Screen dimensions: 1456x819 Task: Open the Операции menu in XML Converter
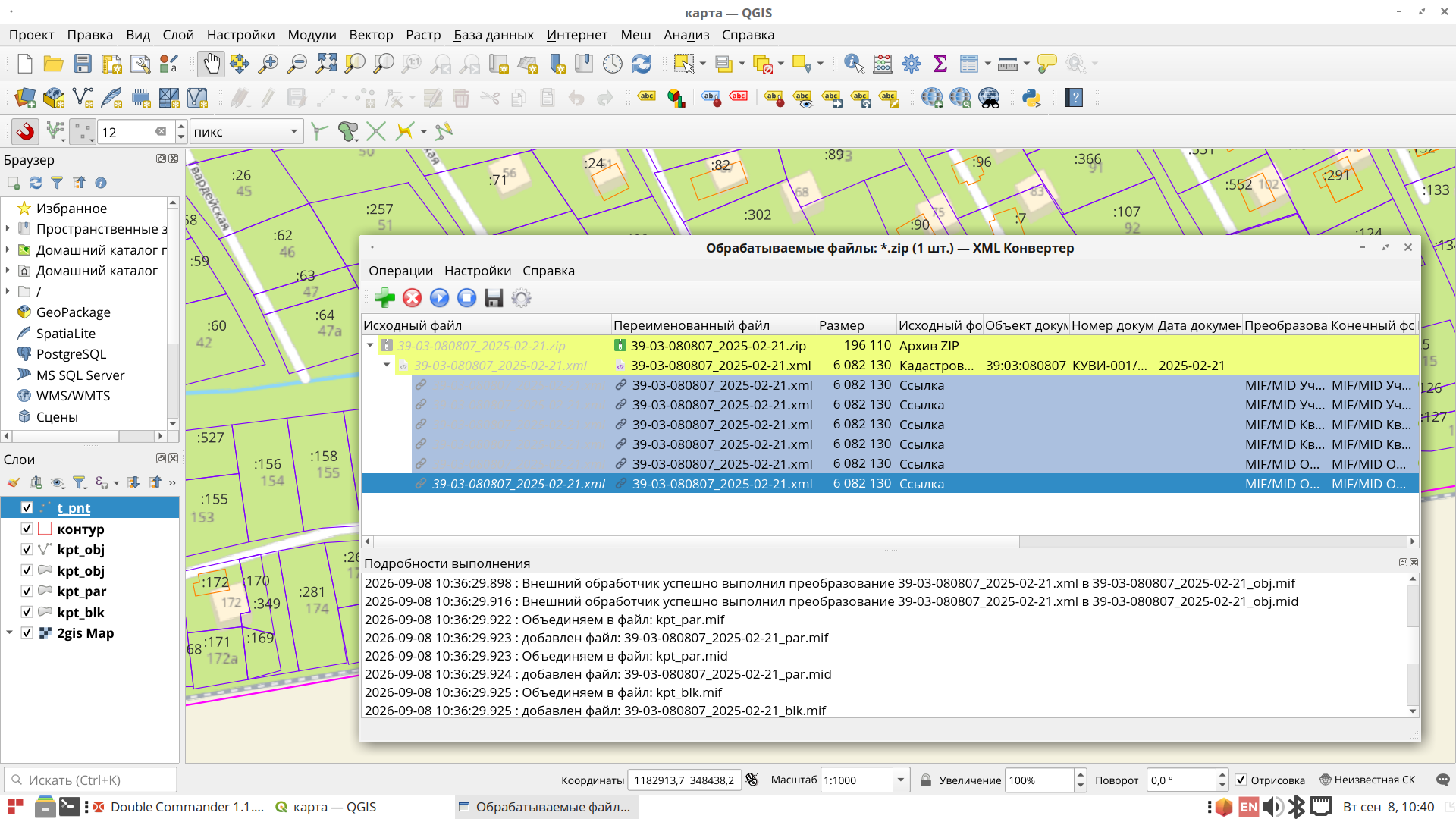click(x=400, y=271)
